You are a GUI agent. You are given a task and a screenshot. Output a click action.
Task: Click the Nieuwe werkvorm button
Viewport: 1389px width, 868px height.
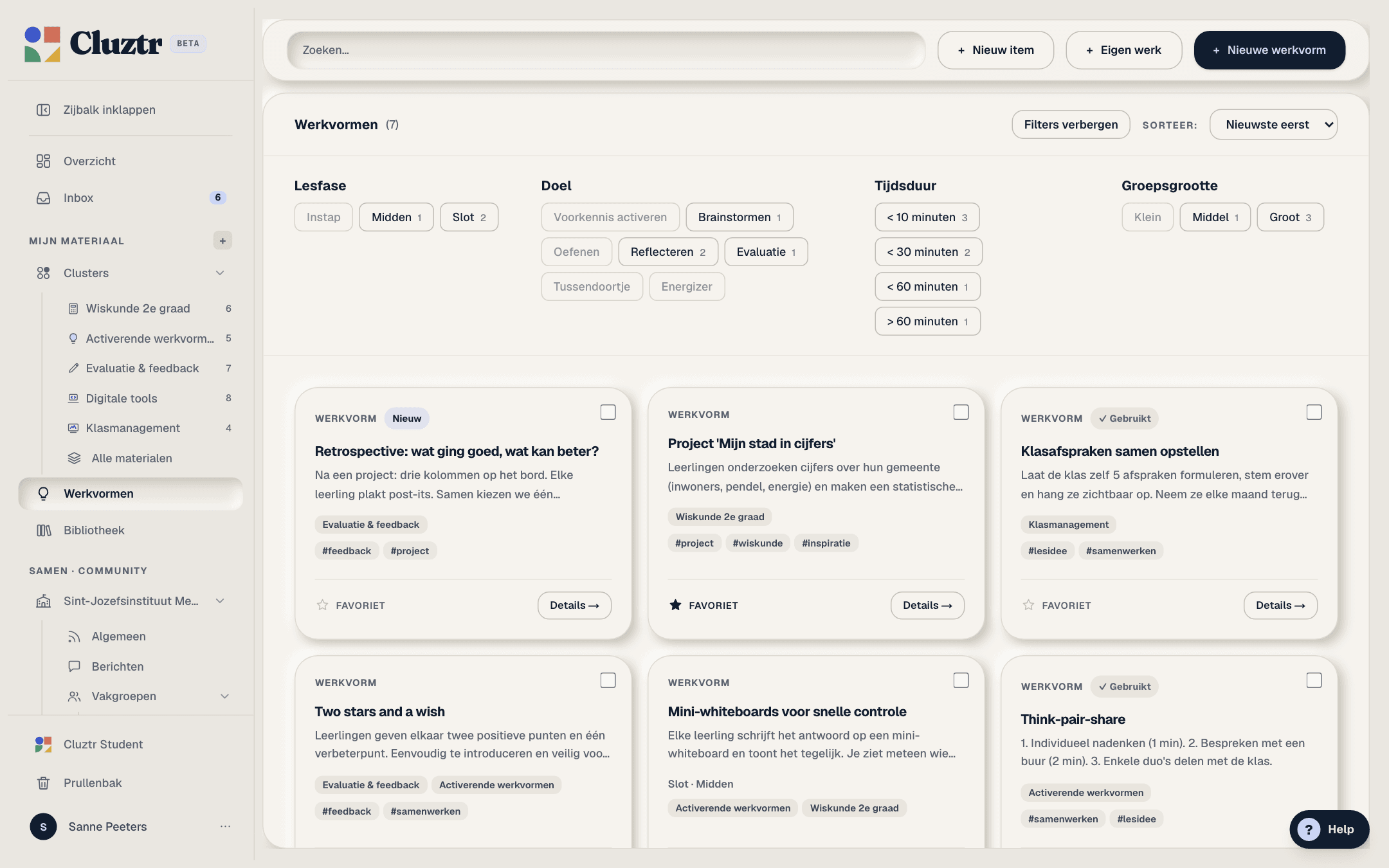coord(1269,50)
